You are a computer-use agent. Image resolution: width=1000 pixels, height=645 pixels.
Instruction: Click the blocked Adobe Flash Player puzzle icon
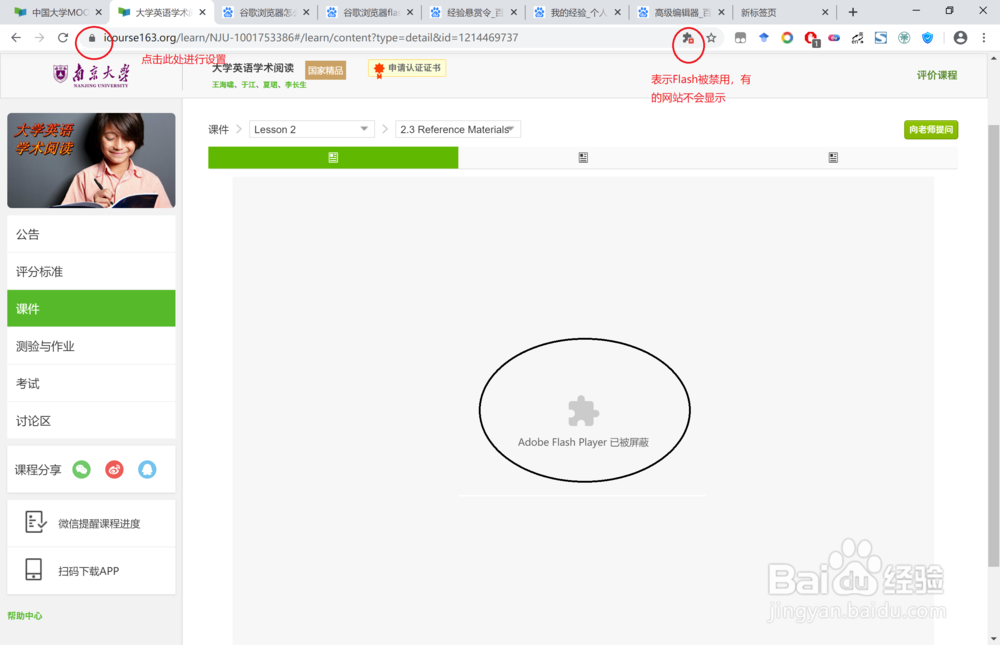pos(583,411)
